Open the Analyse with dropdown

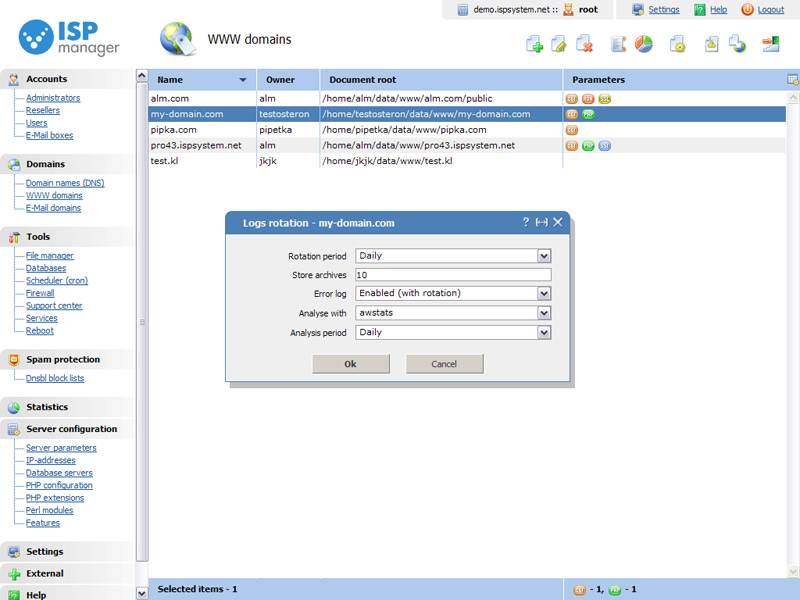(544, 313)
